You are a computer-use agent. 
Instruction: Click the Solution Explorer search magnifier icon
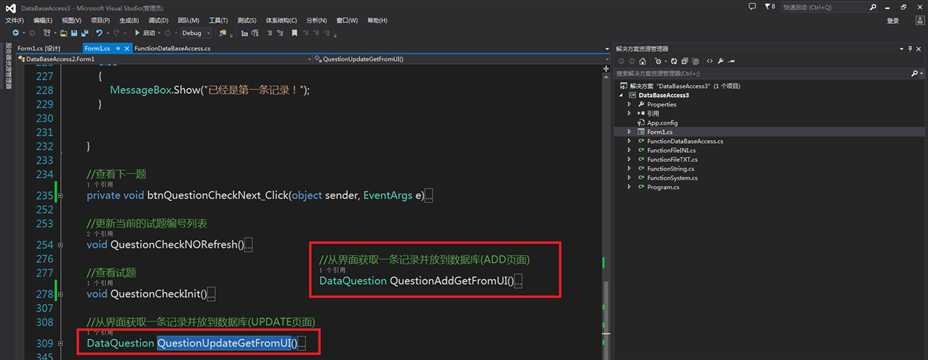[x=914, y=73]
